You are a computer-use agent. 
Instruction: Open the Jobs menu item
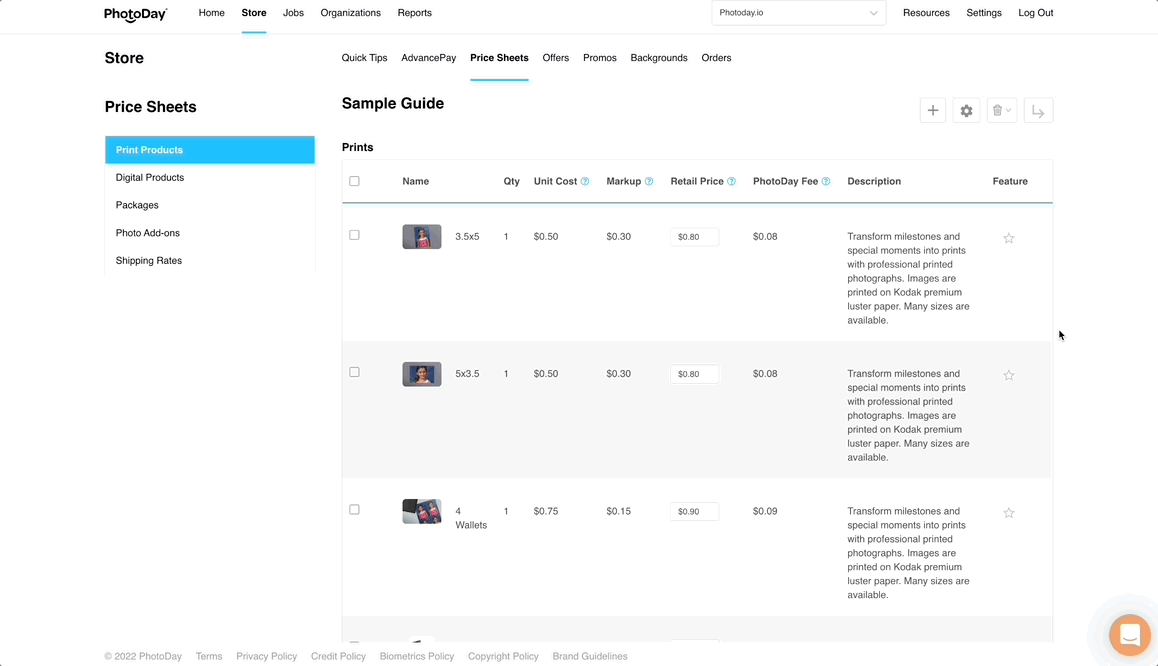point(293,13)
